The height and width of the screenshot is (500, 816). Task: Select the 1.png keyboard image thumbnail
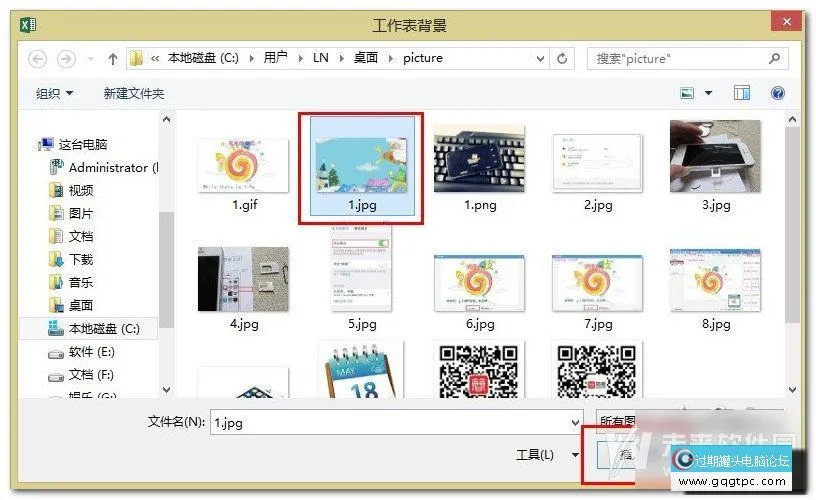click(479, 158)
